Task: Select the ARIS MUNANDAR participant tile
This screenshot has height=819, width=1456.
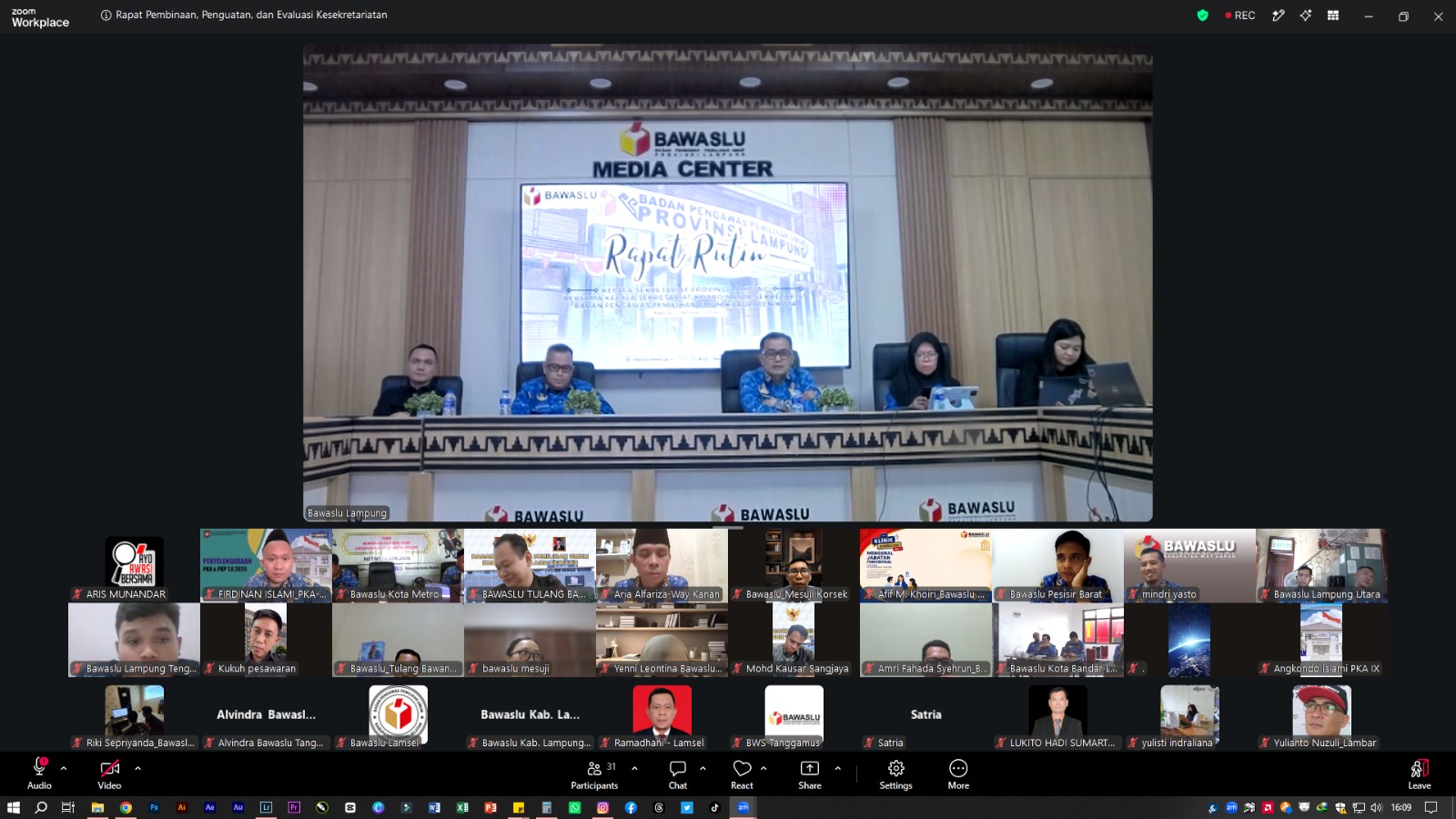Action: [135, 566]
